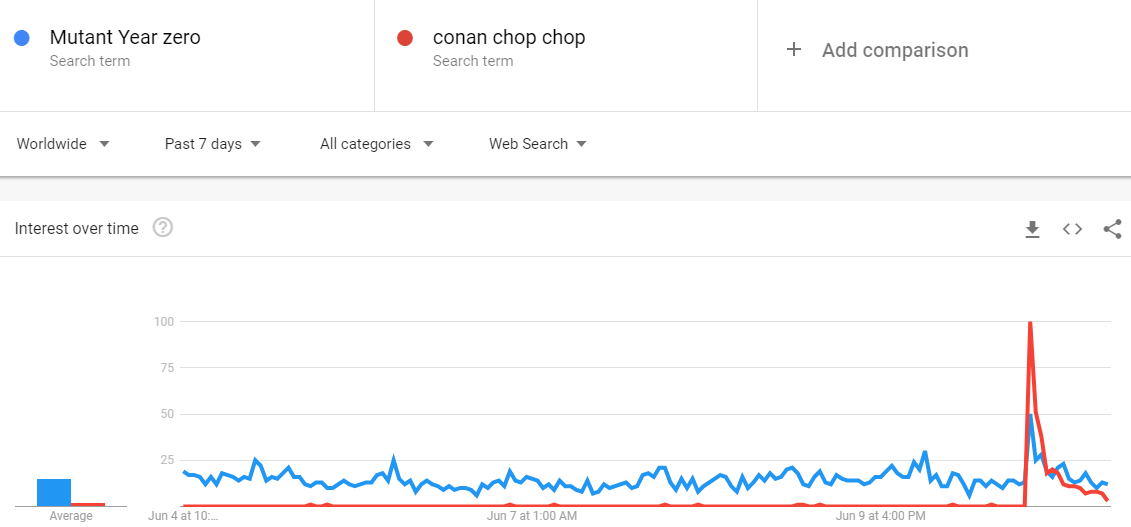Expand the All categories dropdown
The height and width of the screenshot is (527, 1131).
click(377, 143)
